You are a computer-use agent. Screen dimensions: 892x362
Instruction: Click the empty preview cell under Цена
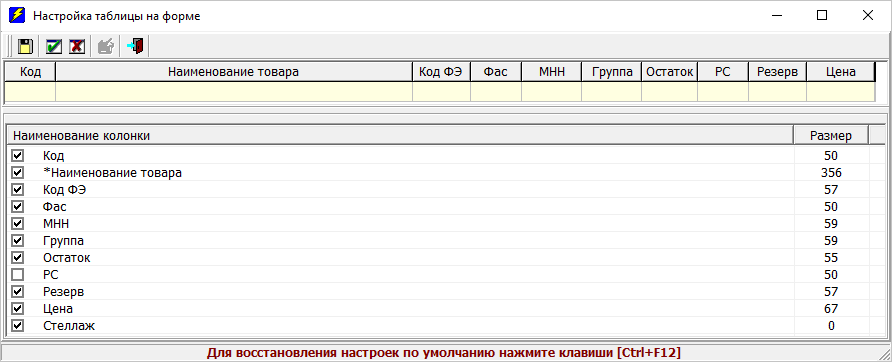(840, 92)
